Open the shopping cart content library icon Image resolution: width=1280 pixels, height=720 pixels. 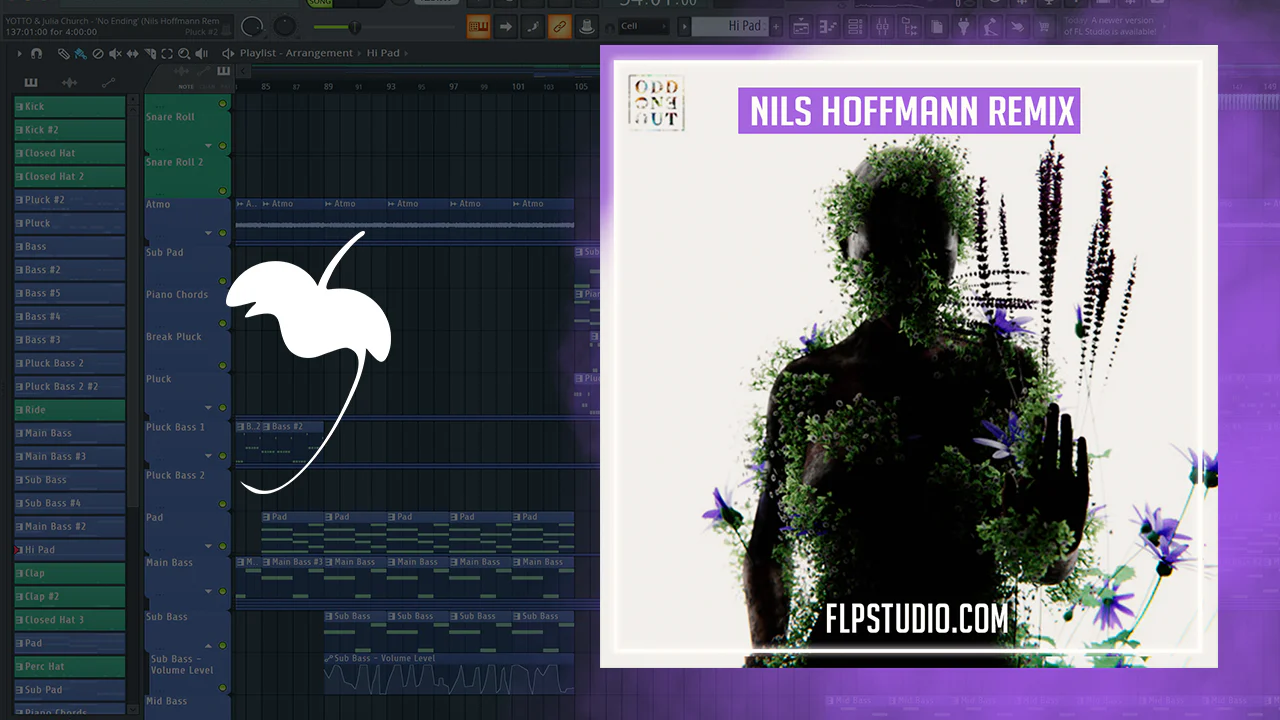click(1045, 26)
